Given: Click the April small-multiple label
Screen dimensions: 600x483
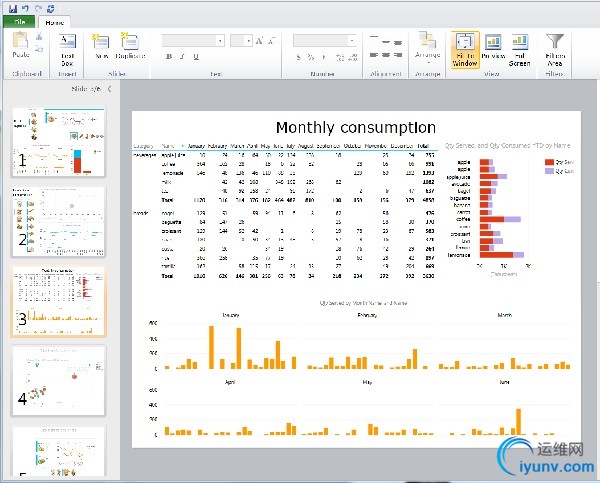Looking at the screenshot, I should (x=230, y=382).
